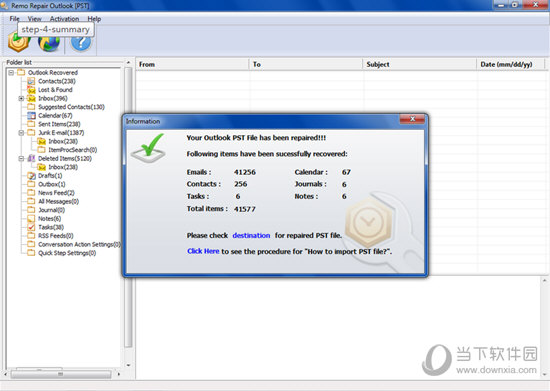Open the Help menu

(x=94, y=19)
